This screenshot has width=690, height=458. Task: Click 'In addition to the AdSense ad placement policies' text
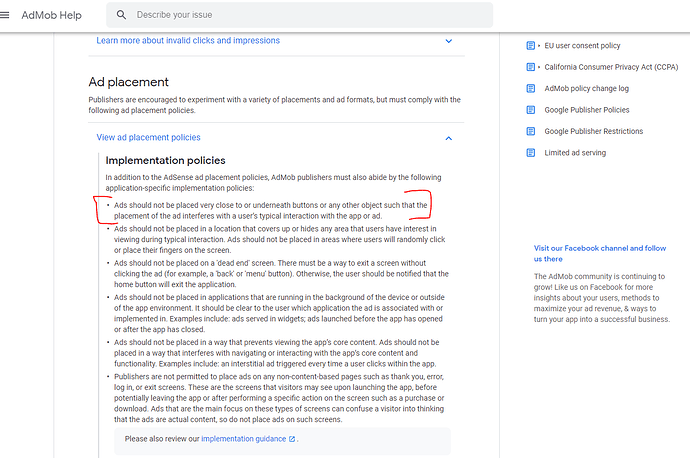273,183
